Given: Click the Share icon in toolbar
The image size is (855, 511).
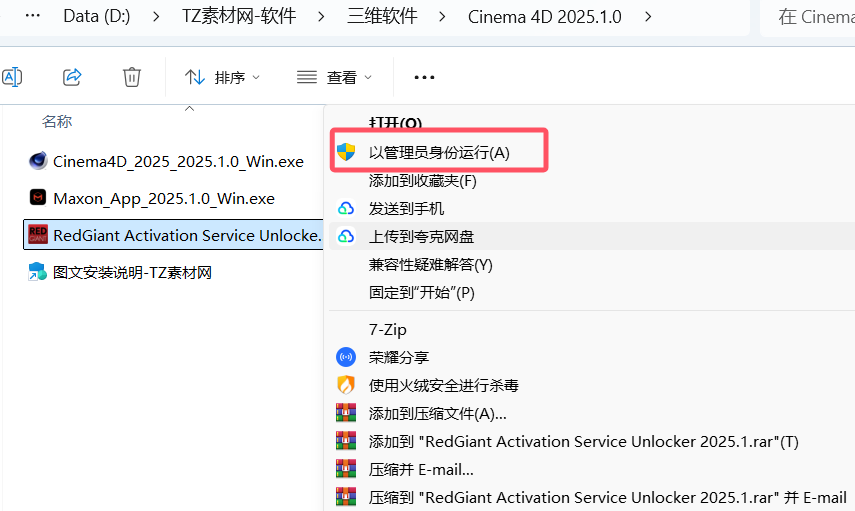Looking at the screenshot, I should (72, 77).
